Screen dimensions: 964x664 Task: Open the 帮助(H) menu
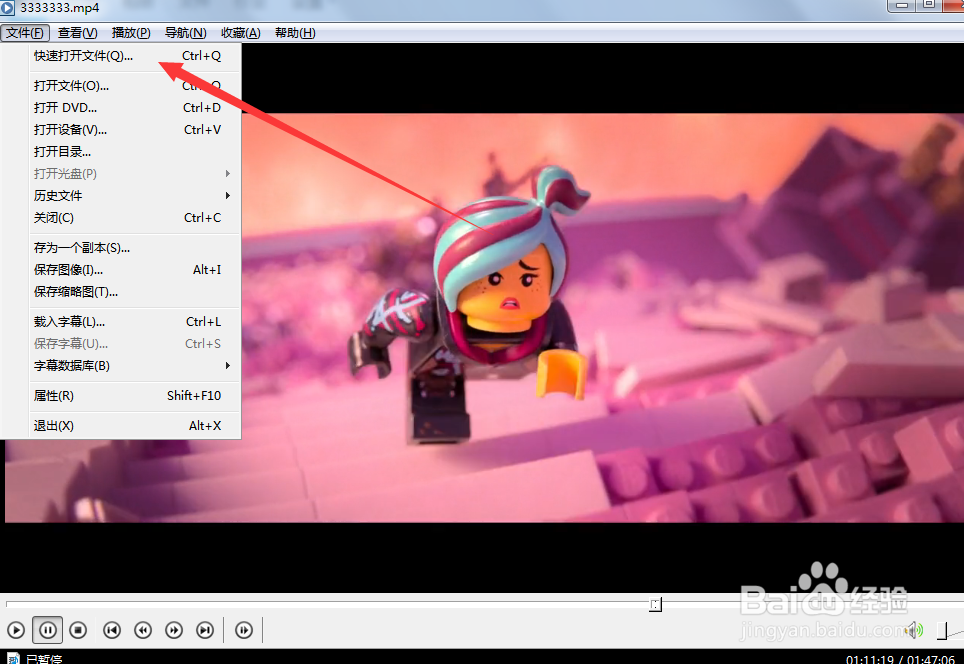(295, 33)
